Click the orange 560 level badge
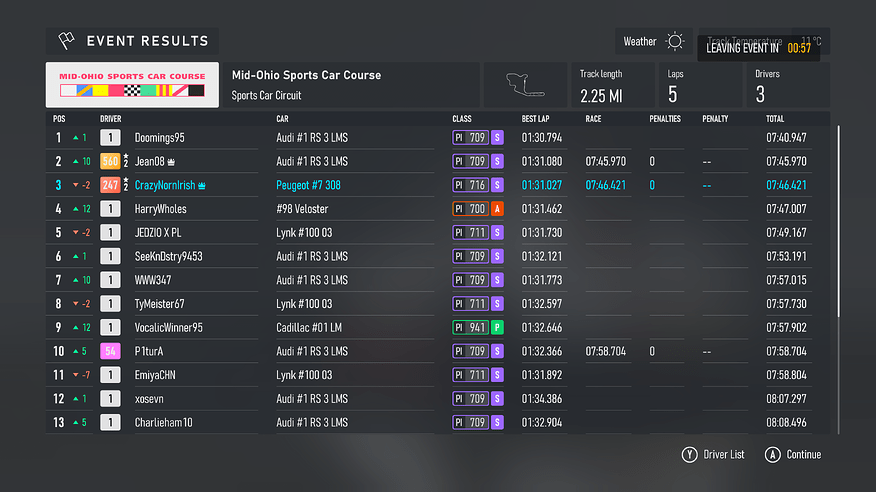Screen dimensions: 876x492 pos(110,161)
